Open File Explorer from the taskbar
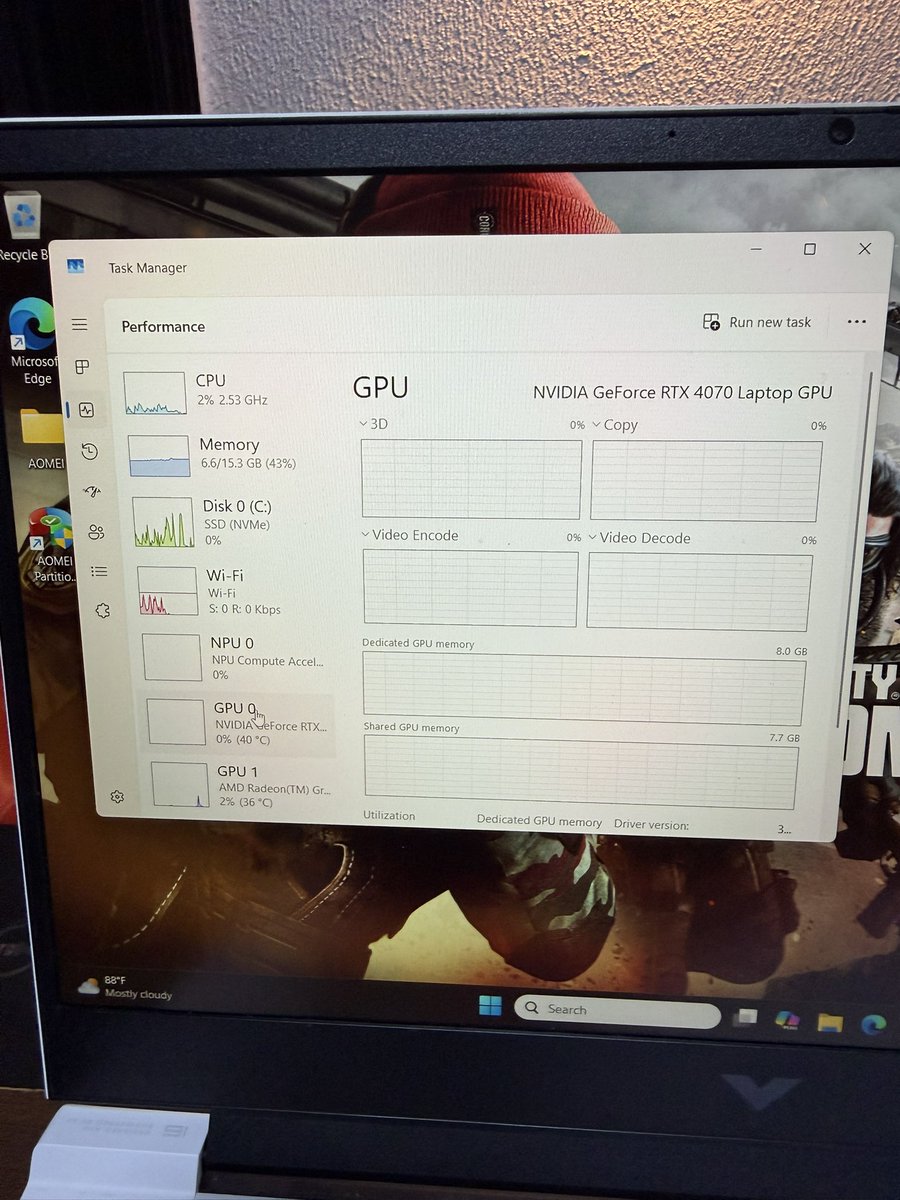This screenshot has width=900, height=1200. [x=829, y=1022]
